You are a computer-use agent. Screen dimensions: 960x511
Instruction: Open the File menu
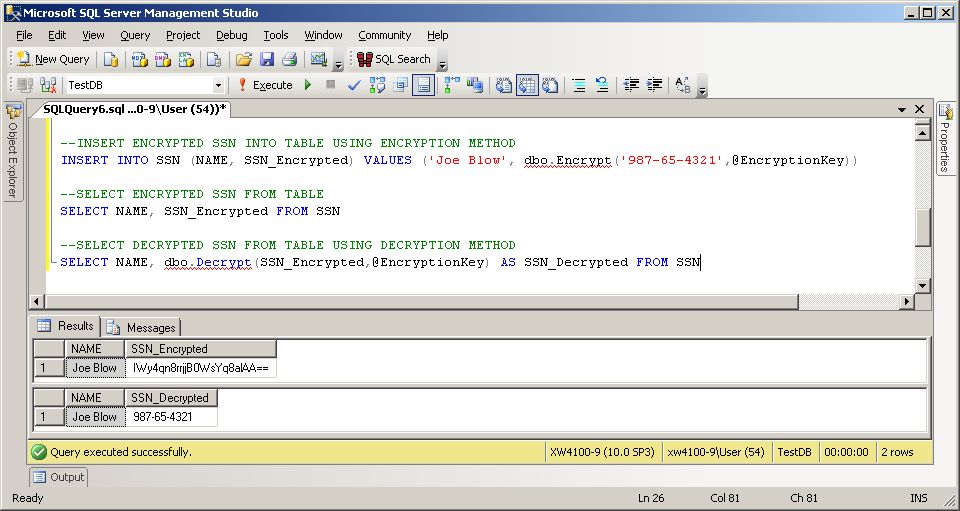(x=24, y=35)
